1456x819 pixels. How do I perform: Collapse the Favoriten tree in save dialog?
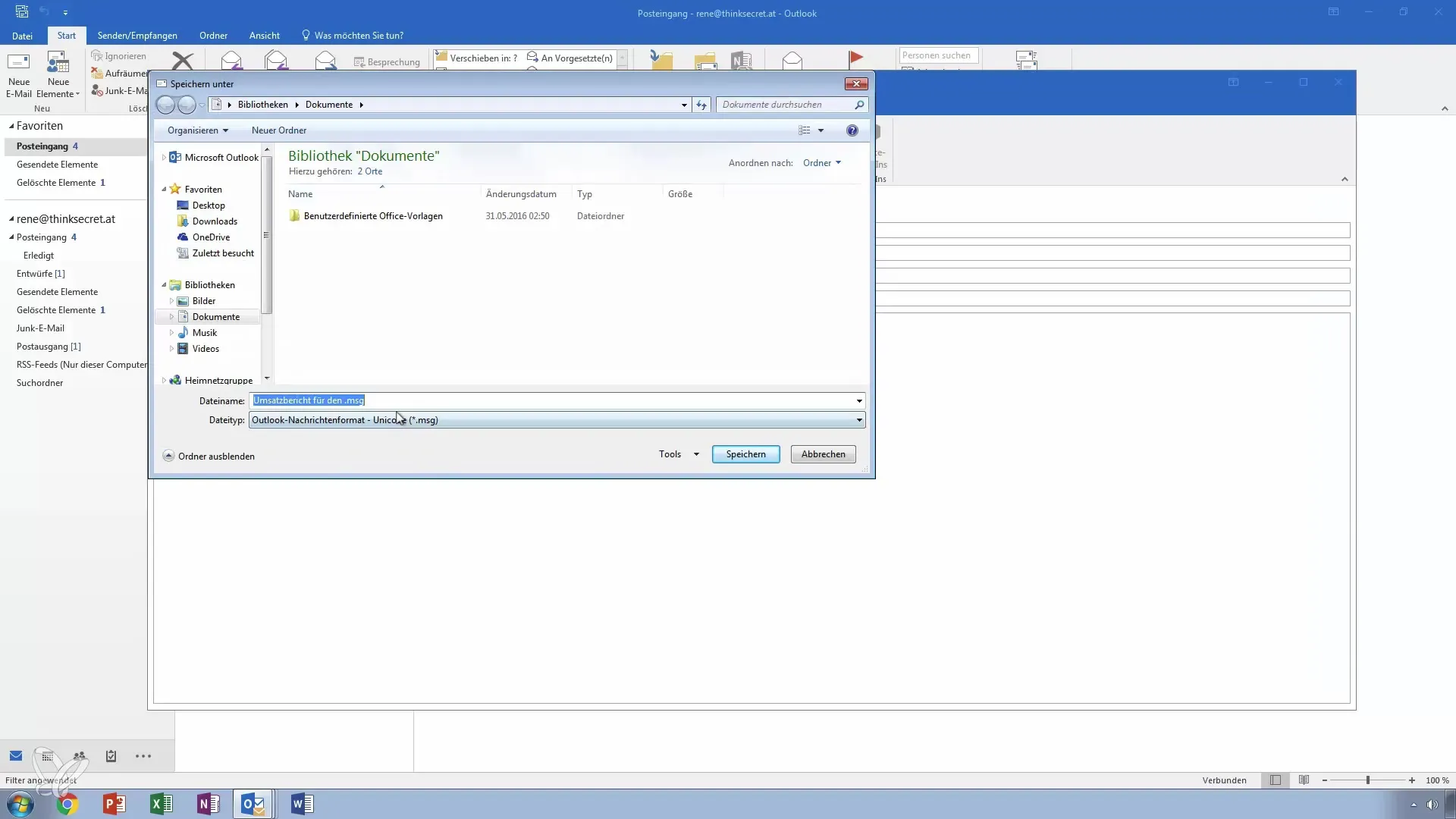click(x=165, y=190)
